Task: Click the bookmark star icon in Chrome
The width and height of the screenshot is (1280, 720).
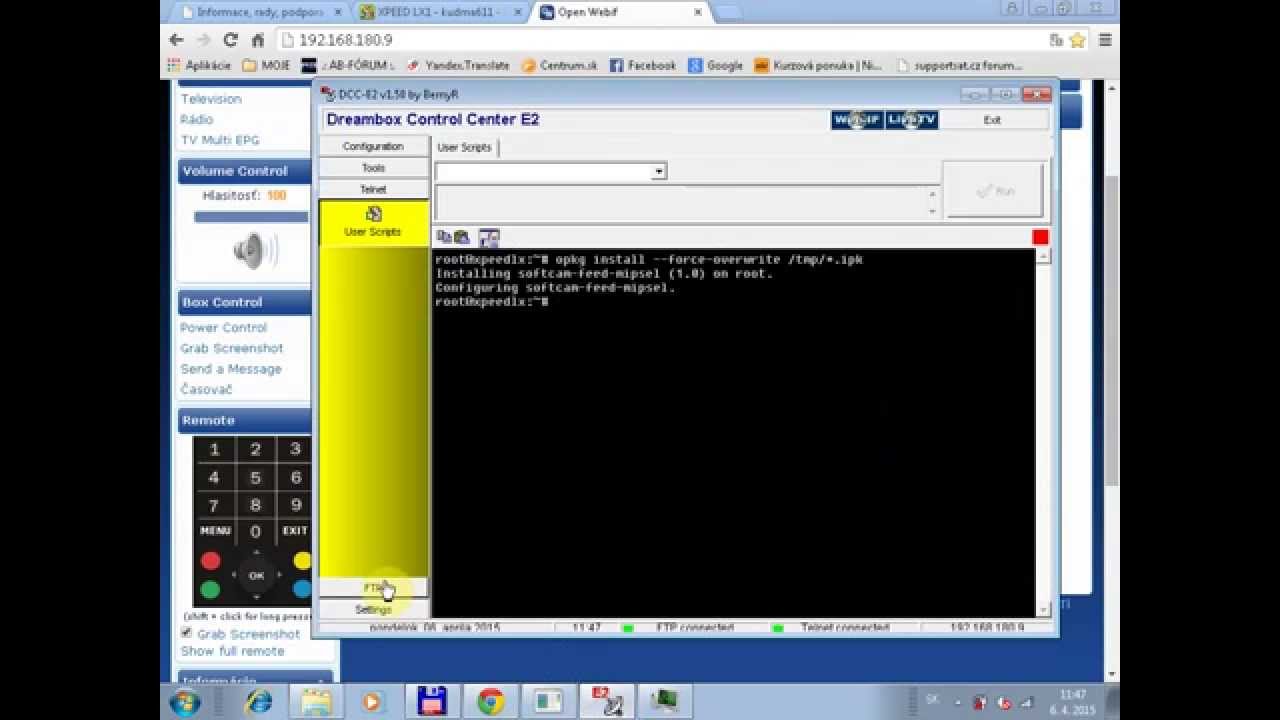Action: pyautogui.click(x=1077, y=40)
